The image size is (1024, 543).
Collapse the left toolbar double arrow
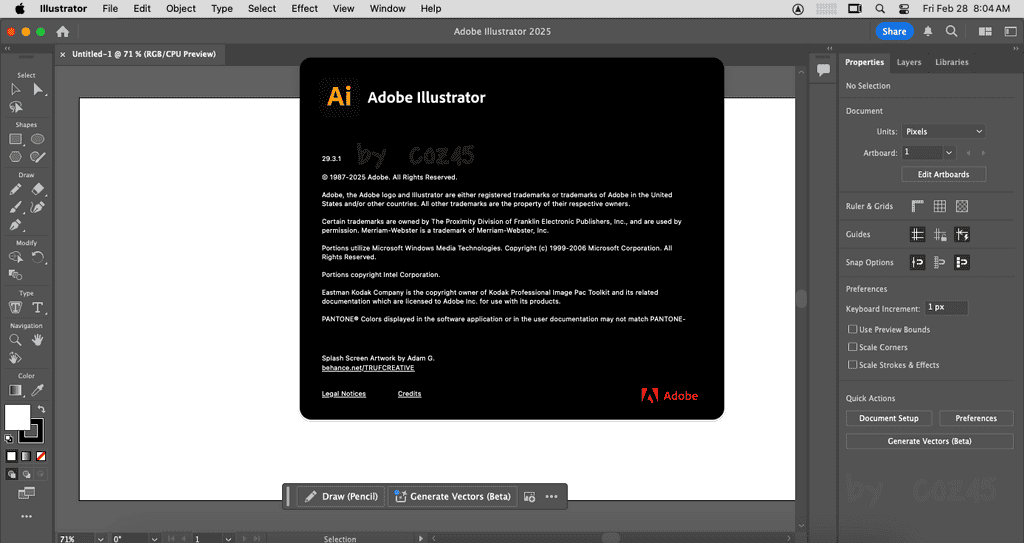[8, 48]
